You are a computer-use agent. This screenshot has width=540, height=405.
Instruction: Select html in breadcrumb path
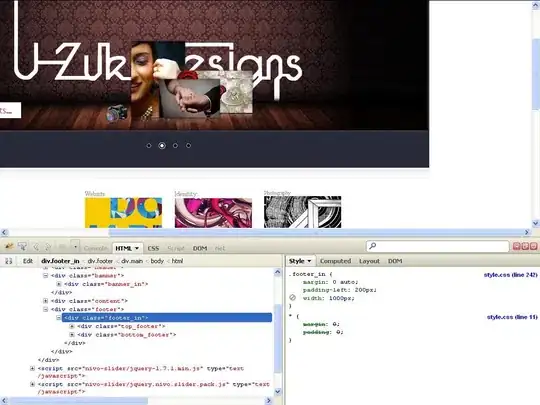coord(177,261)
